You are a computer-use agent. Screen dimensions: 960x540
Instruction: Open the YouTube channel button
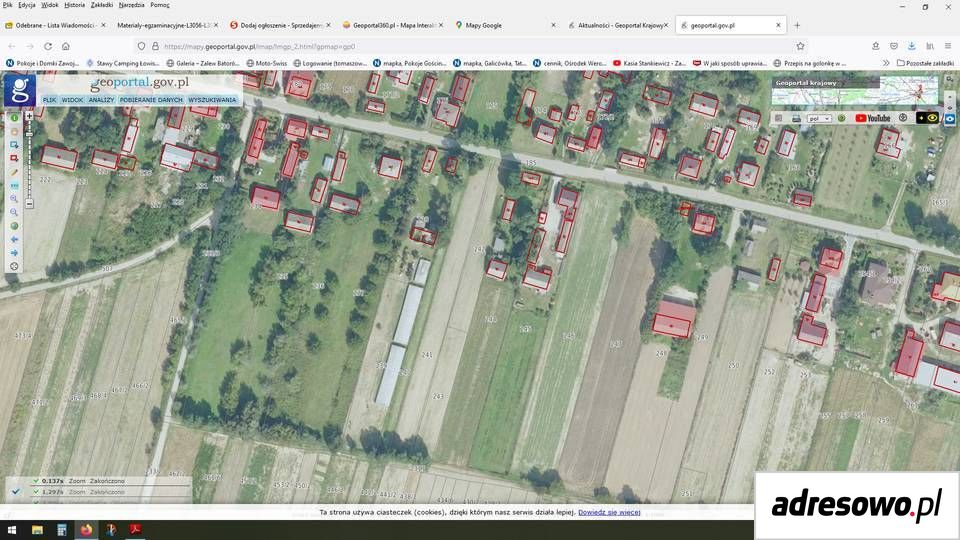pos(872,118)
